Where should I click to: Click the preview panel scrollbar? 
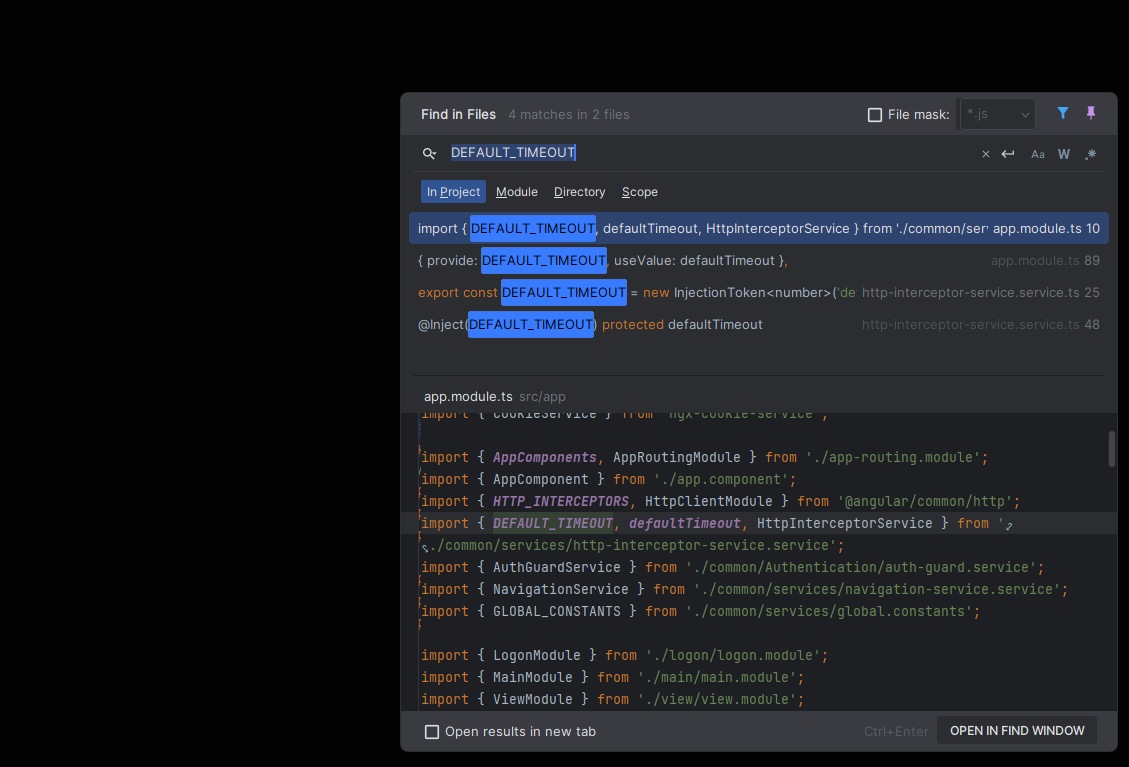click(x=1110, y=450)
